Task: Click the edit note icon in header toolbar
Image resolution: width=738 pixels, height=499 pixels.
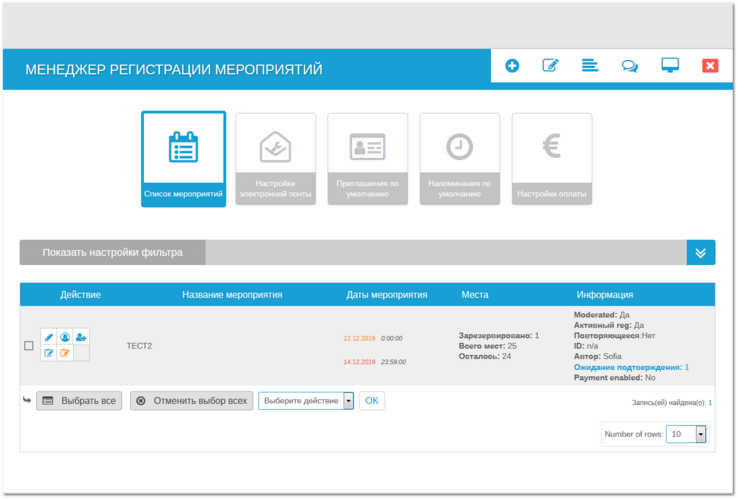Action: 550,66
